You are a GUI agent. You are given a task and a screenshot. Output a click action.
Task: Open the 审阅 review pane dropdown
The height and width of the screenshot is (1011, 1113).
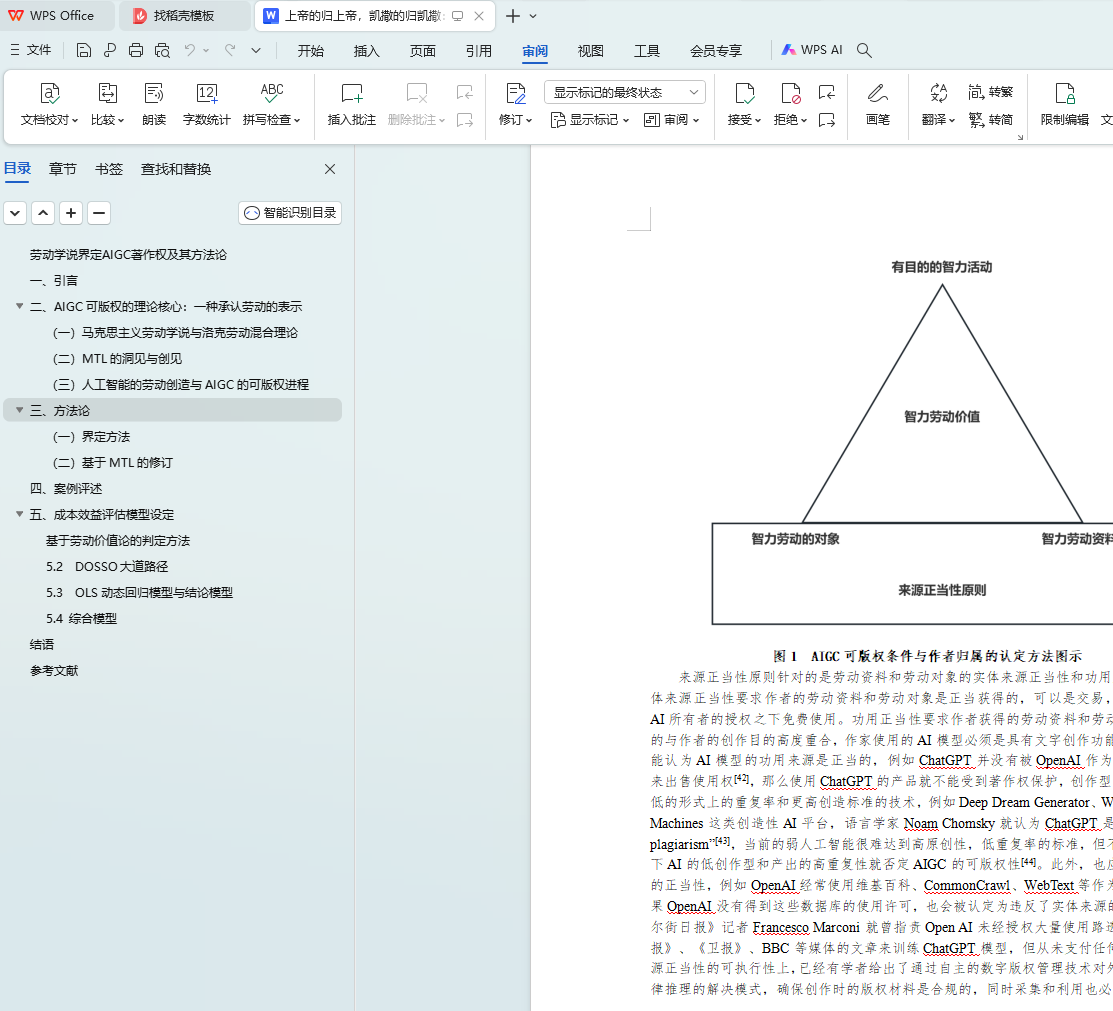(x=671, y=120)
